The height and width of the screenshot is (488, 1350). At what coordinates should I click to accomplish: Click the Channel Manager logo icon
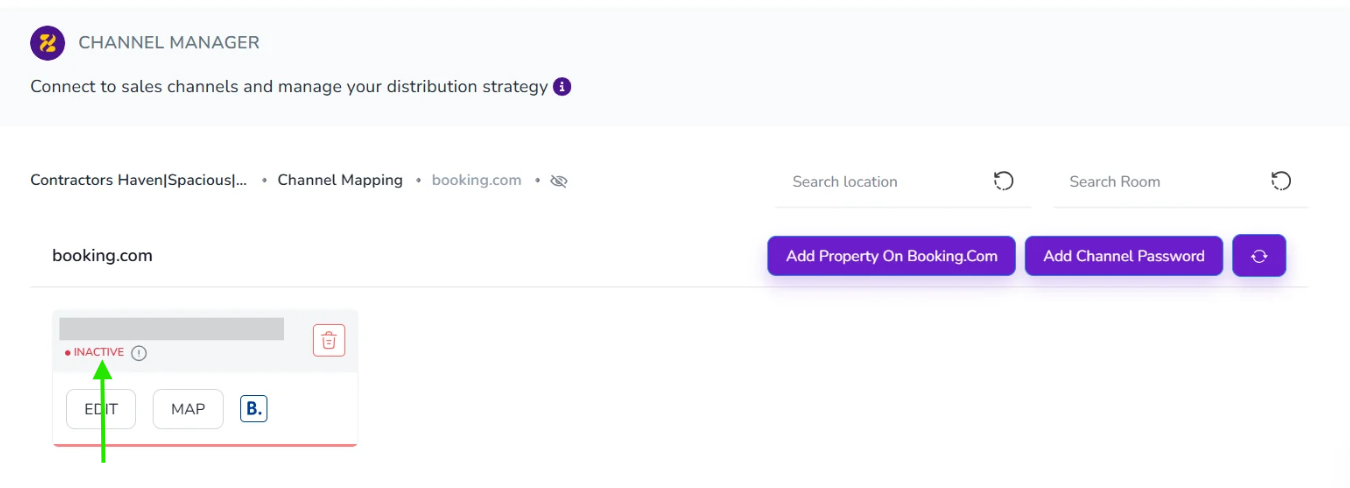[47, 43]
